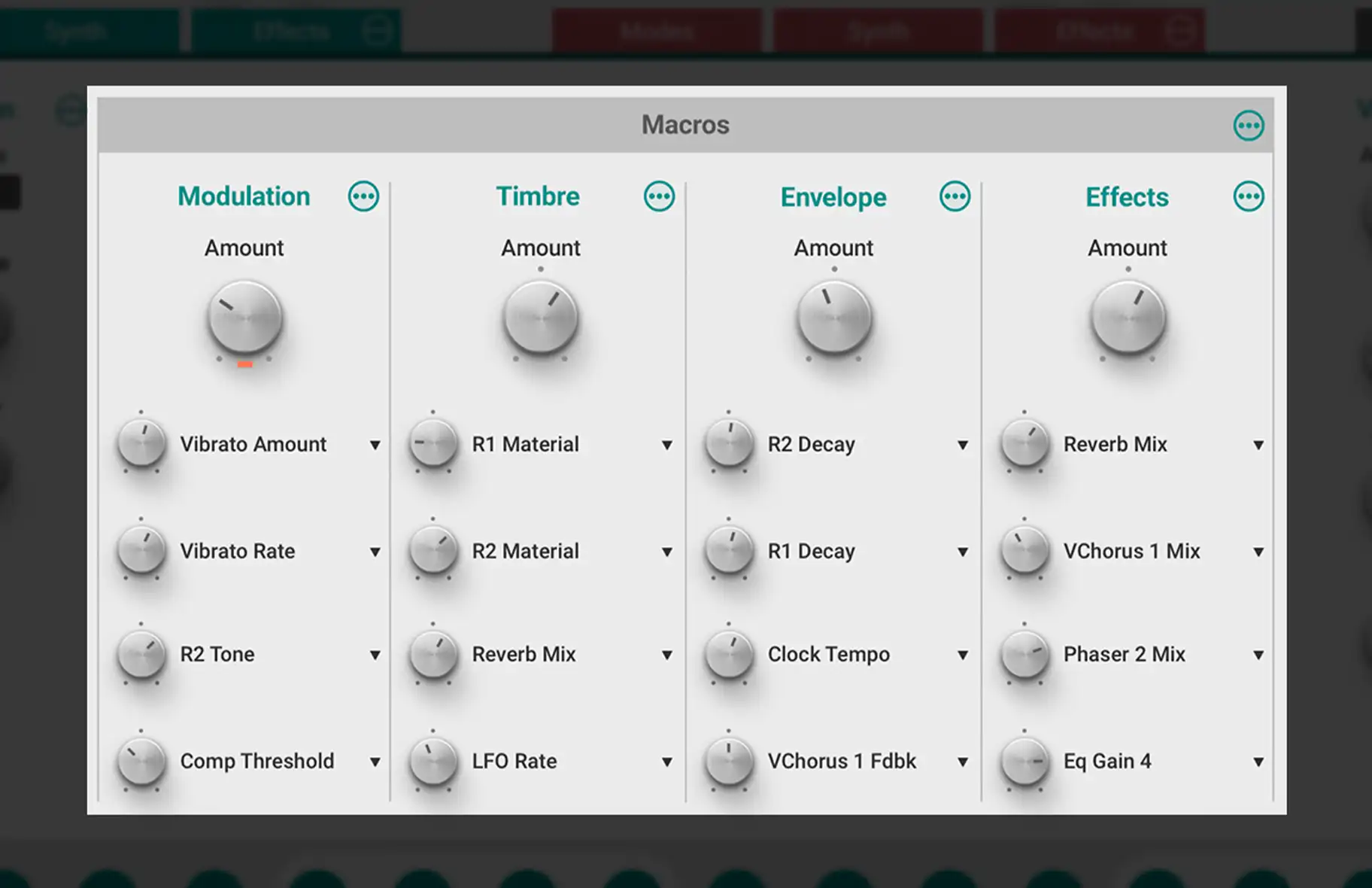Select the Phaser 2 Mix label
The image size is (1372, 888).
coord(1124,655)
